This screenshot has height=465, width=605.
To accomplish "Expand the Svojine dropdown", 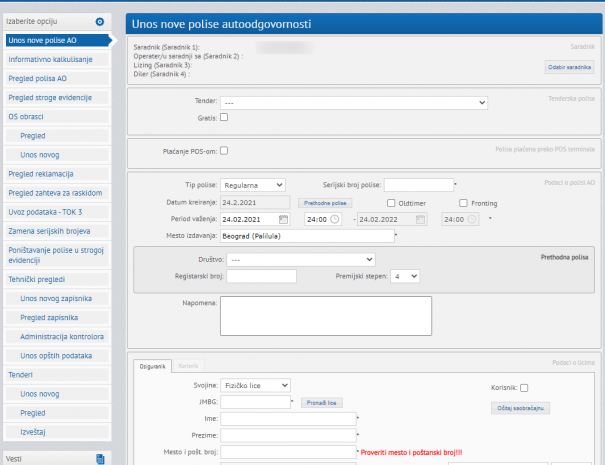I will click(255, 385).
